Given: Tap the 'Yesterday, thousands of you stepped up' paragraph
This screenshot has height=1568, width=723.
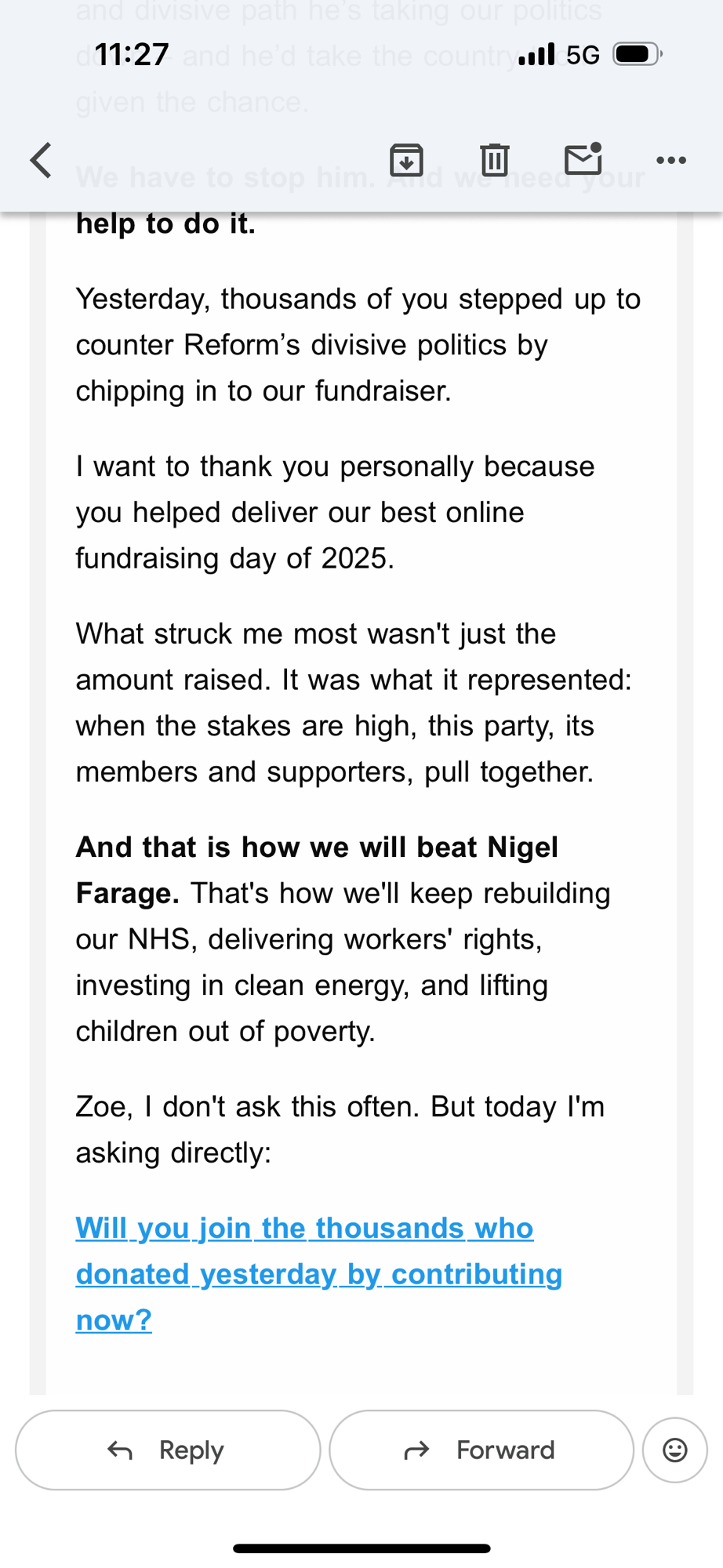Looking at the screenshot, I should coord(358,345).
